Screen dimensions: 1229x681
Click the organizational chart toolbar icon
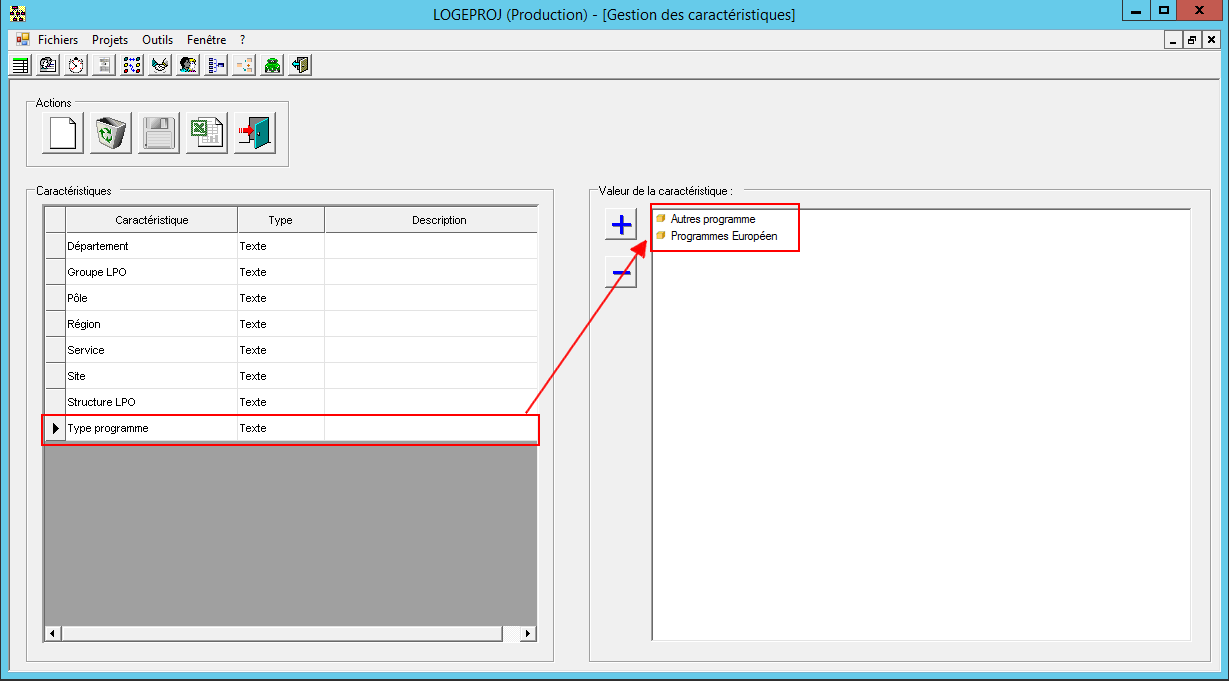tap(215, 65)
